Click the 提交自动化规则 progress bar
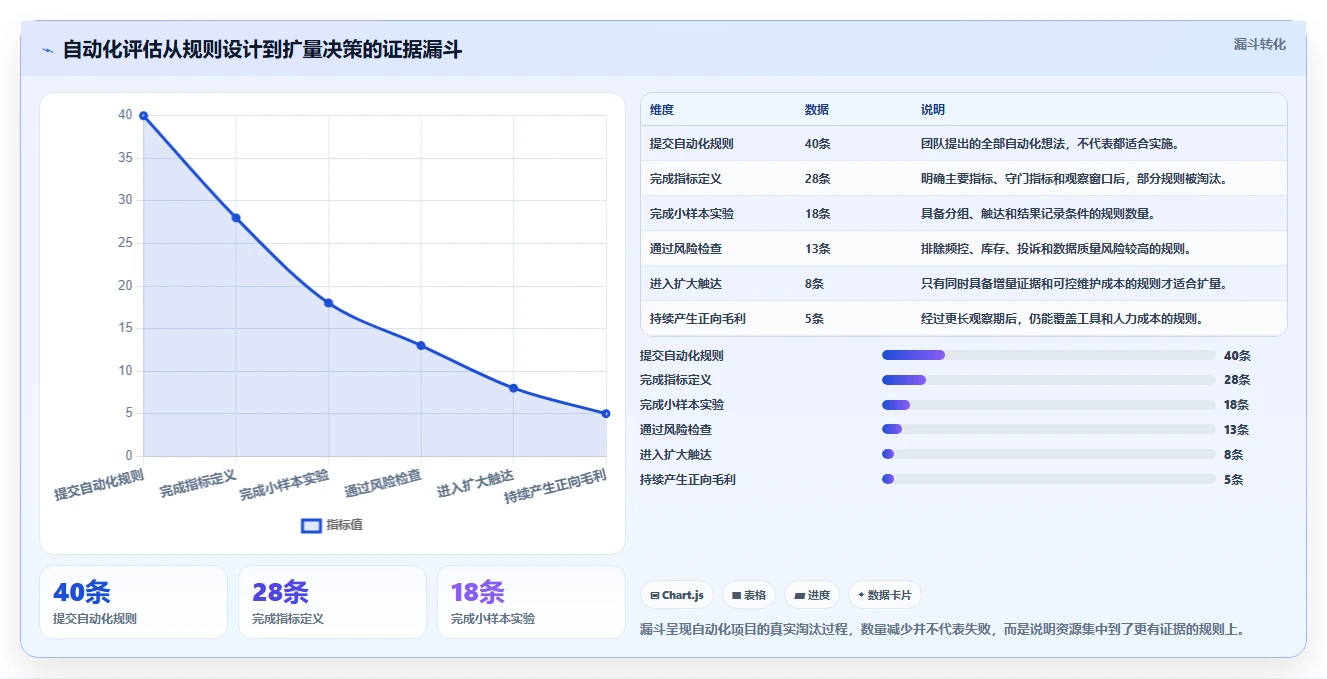 [x=1049, y=355]
